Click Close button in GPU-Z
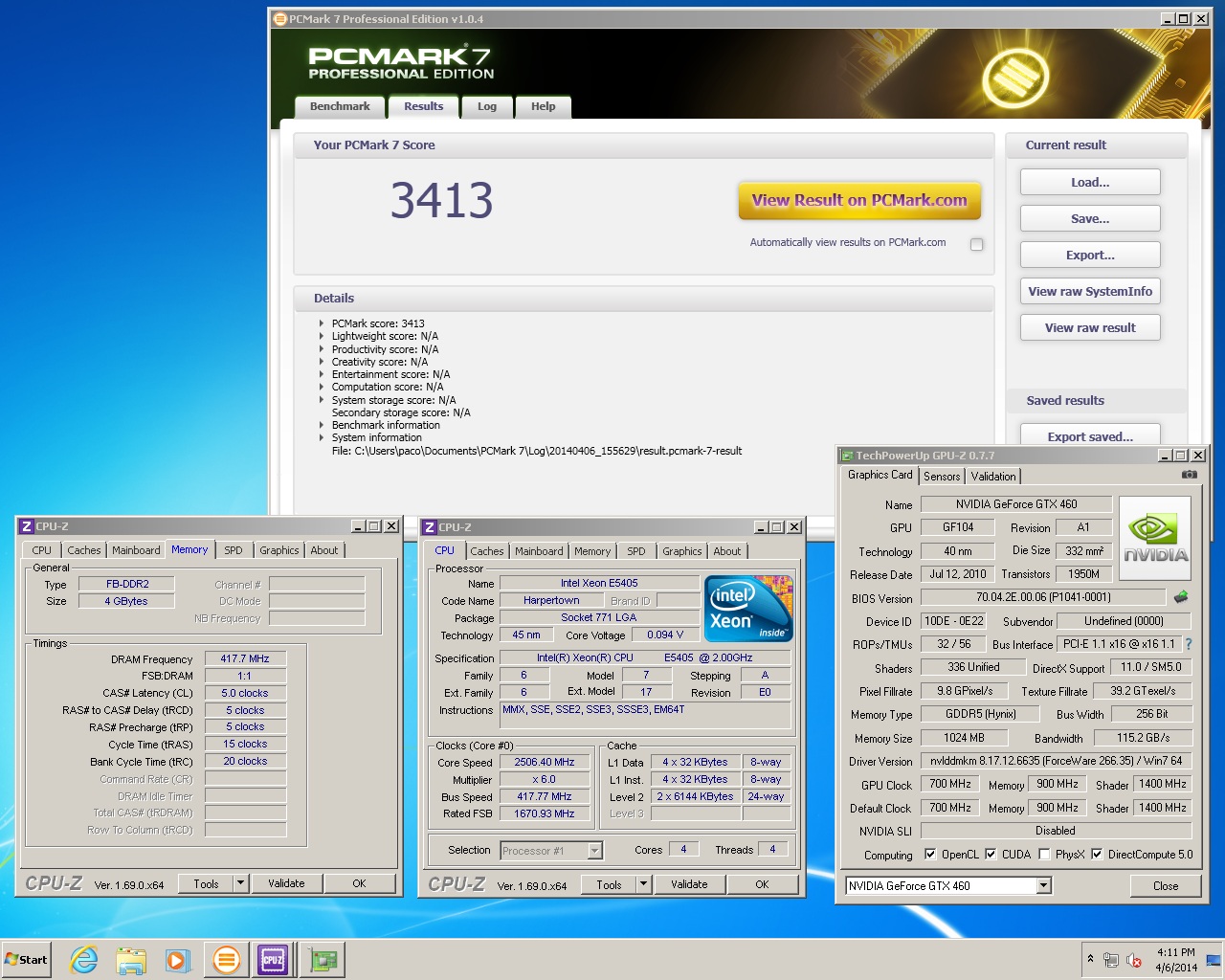This screenshot has height=980, width=1225. pos(1166,886)
